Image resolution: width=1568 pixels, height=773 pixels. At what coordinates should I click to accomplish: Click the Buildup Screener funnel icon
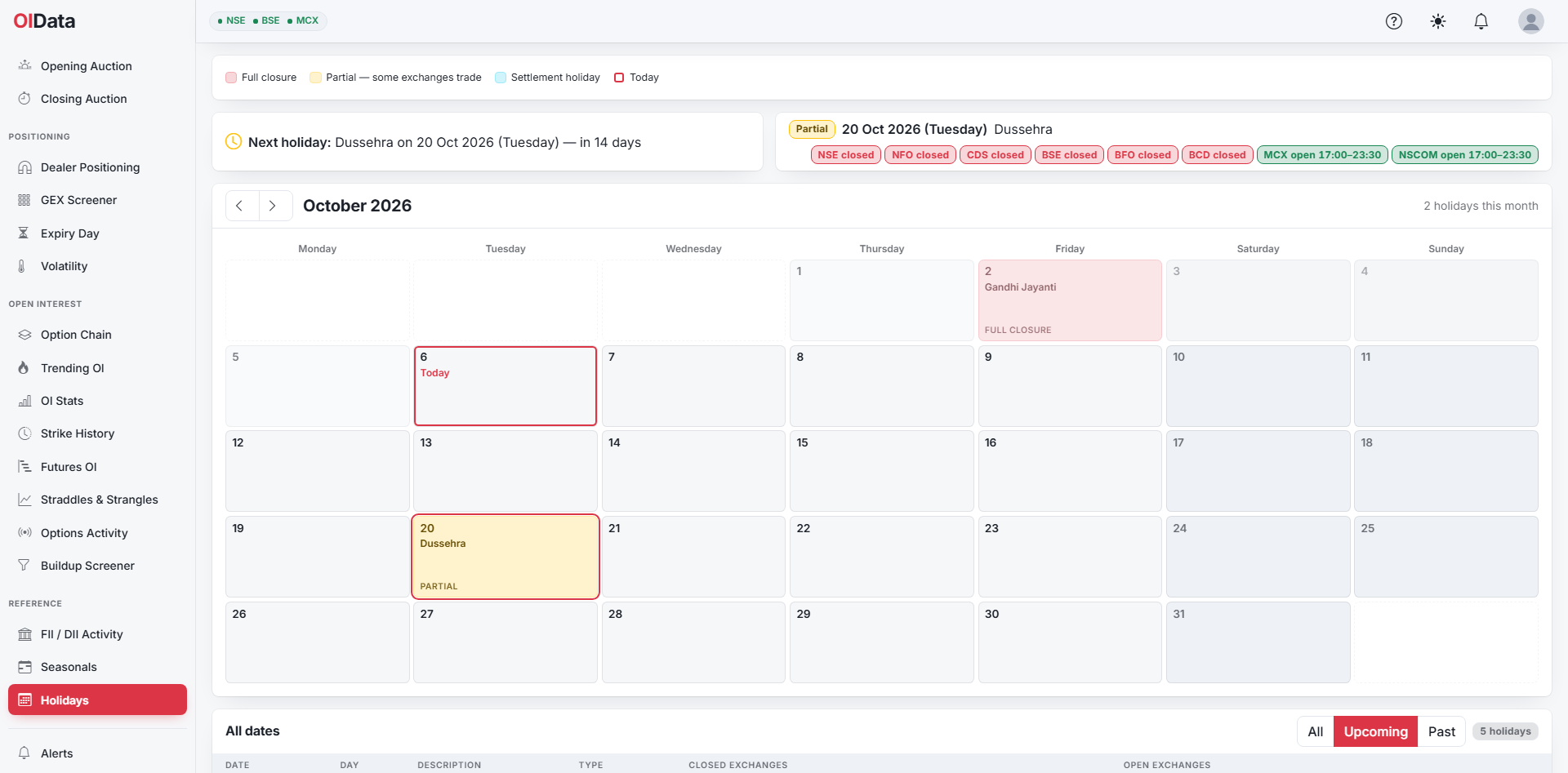[x=24, y=566]
